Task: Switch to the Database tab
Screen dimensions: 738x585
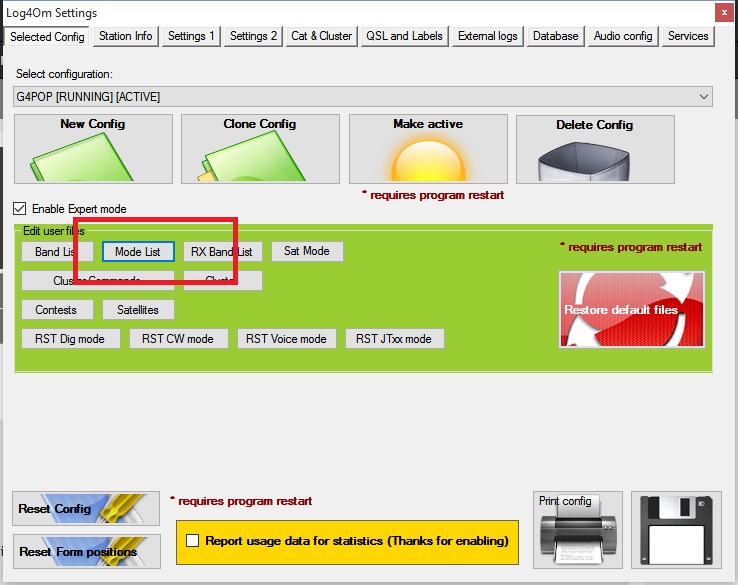Action: pos(555,36)
